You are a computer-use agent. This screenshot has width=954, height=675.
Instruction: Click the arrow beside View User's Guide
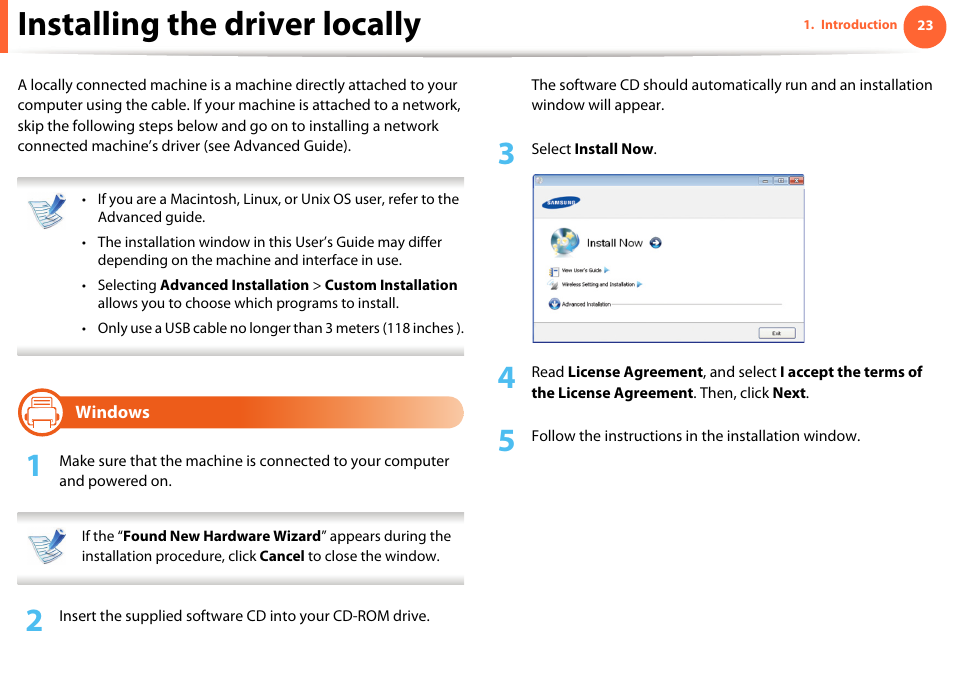pyautogui.click(x=606, y=270)
